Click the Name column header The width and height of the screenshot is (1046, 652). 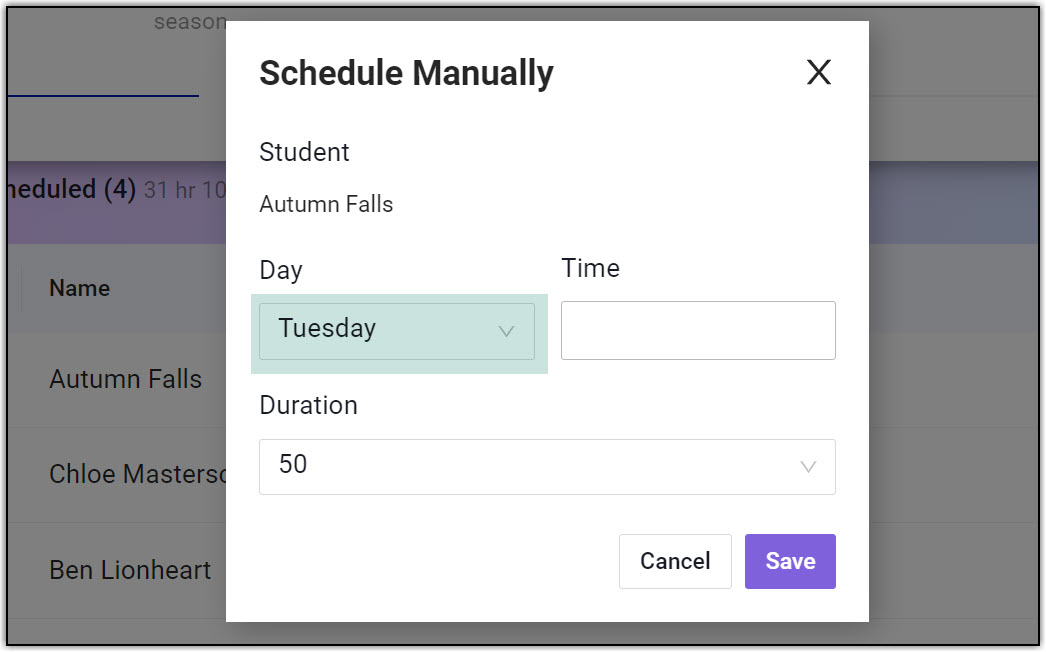pyautogui.click(x=80, y=289)
